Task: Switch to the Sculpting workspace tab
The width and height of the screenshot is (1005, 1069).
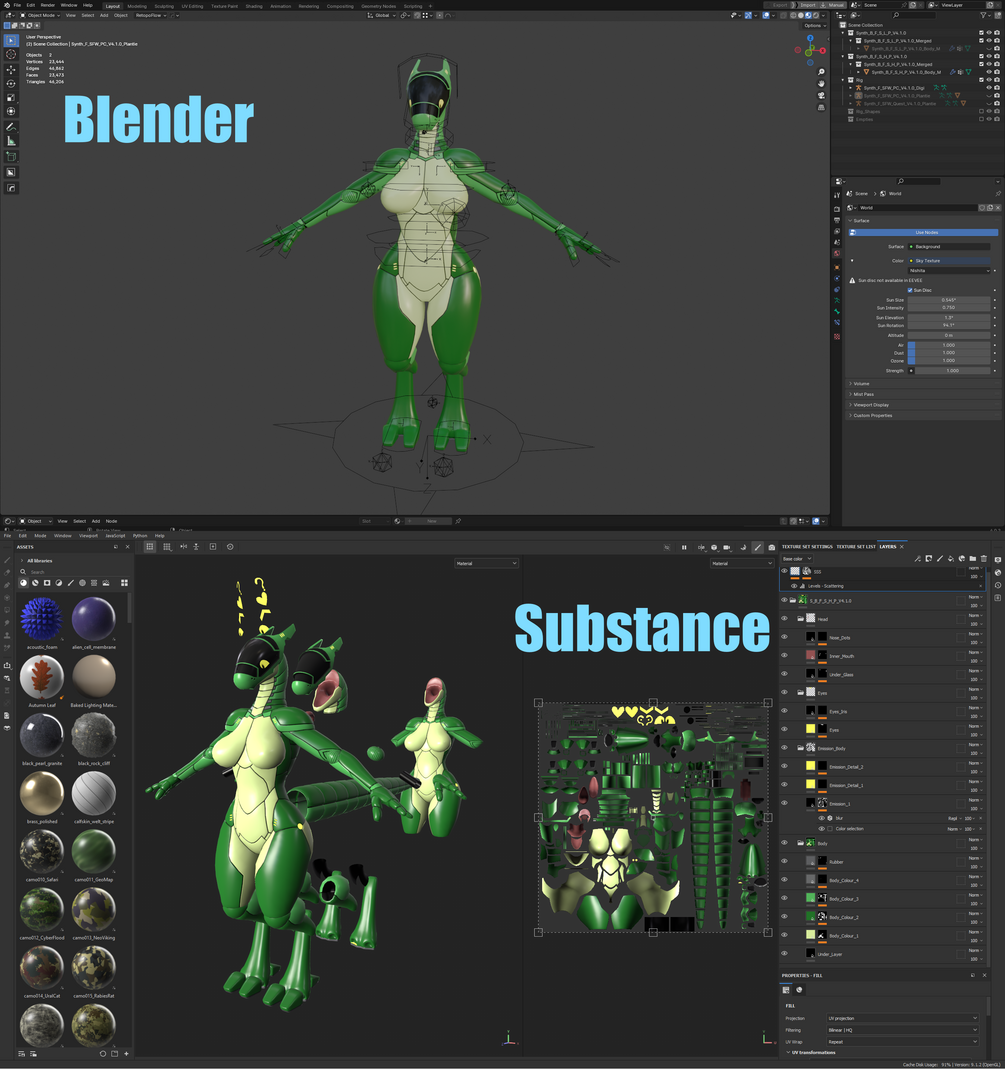Action: tap(164, 6)
